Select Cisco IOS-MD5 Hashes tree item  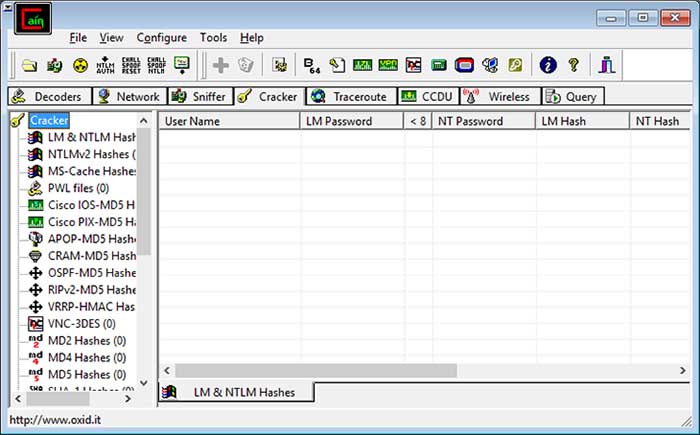pos(92,205)
